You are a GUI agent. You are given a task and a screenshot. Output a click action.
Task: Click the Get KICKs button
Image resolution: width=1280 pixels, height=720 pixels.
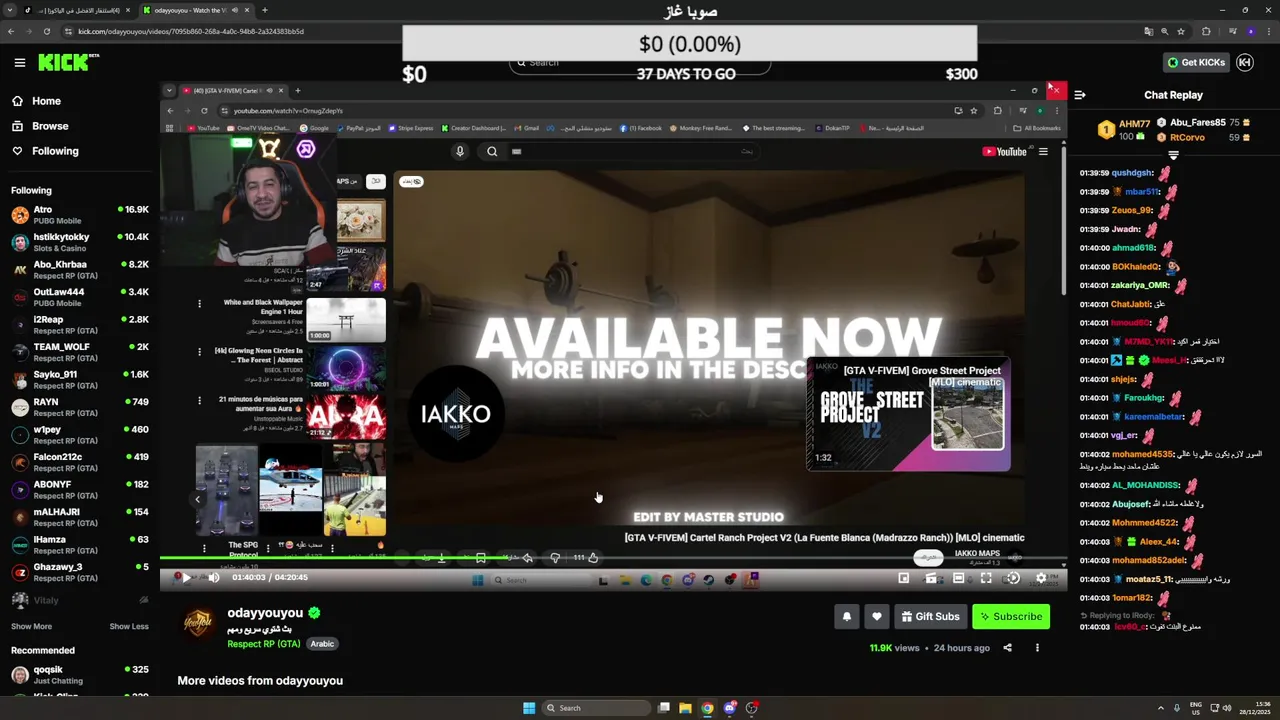(x=1195, y=62)
